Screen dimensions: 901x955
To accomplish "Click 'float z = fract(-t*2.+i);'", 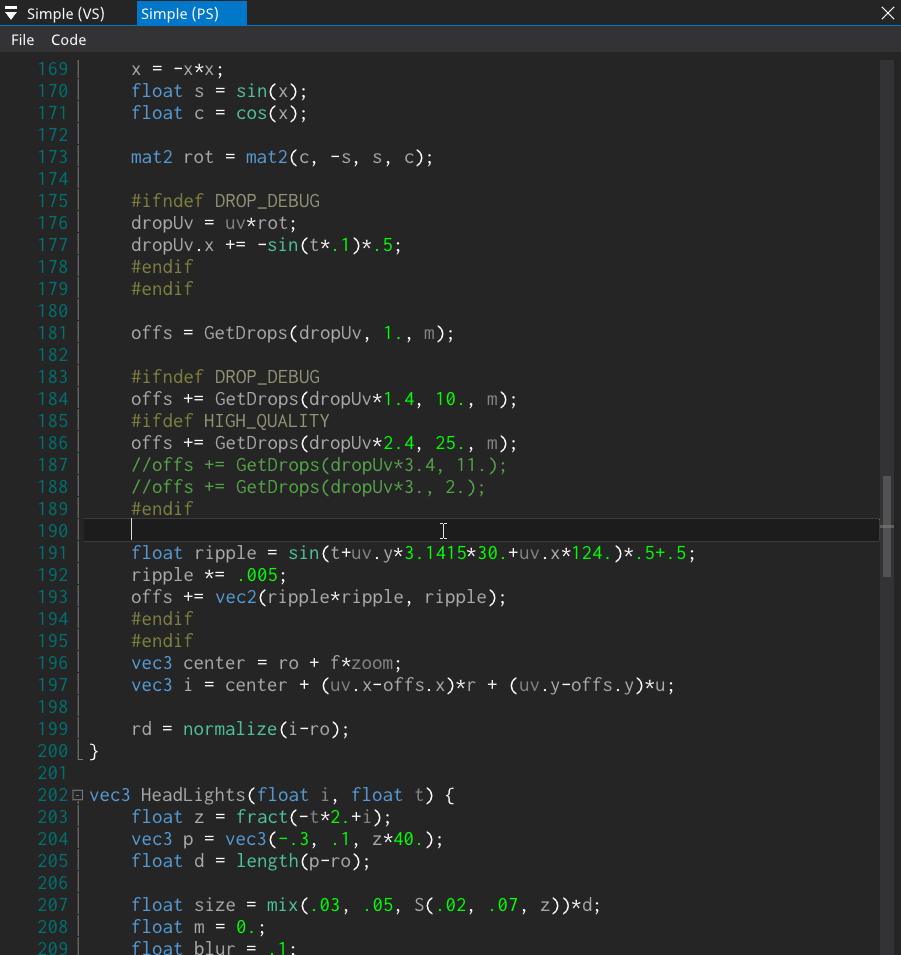I will pyautogui.click(x=261, y=817).
